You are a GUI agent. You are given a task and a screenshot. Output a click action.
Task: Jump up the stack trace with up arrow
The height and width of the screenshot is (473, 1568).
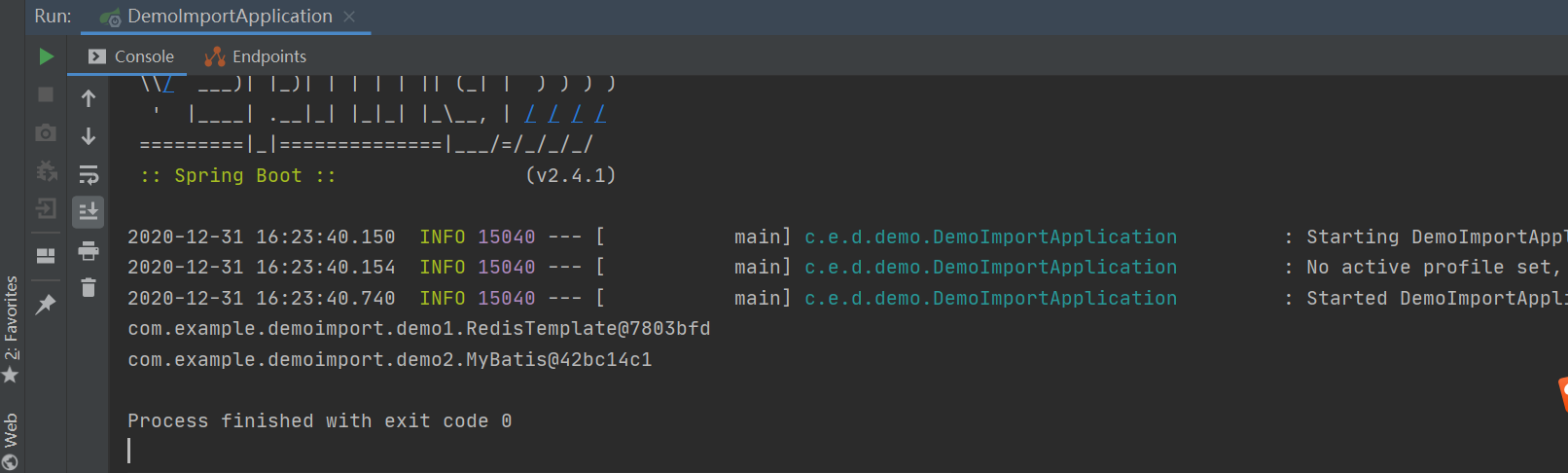(89, 98)
